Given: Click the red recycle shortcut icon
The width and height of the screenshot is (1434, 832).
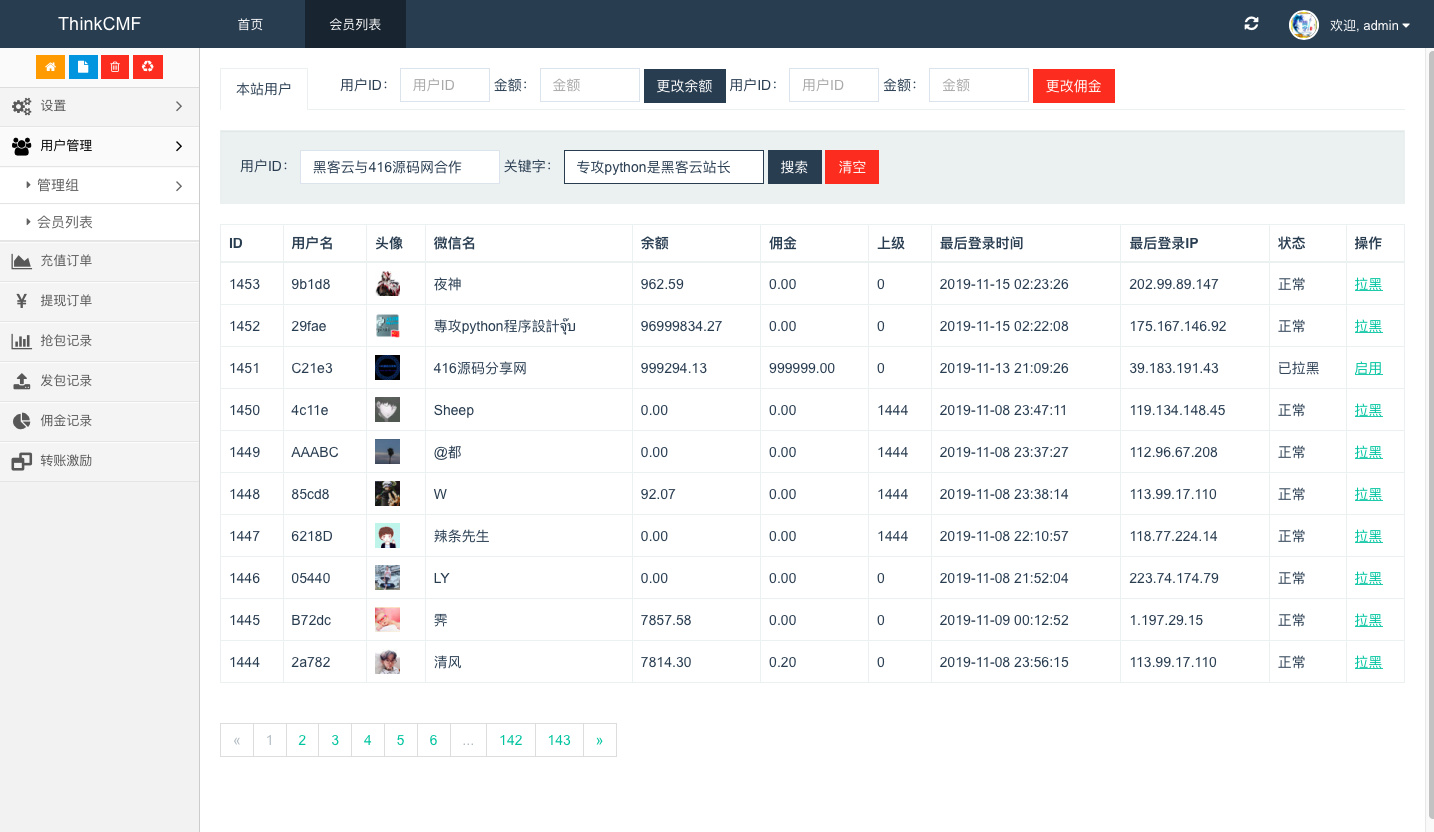Looking at the screenshot, I should (148, 67).
